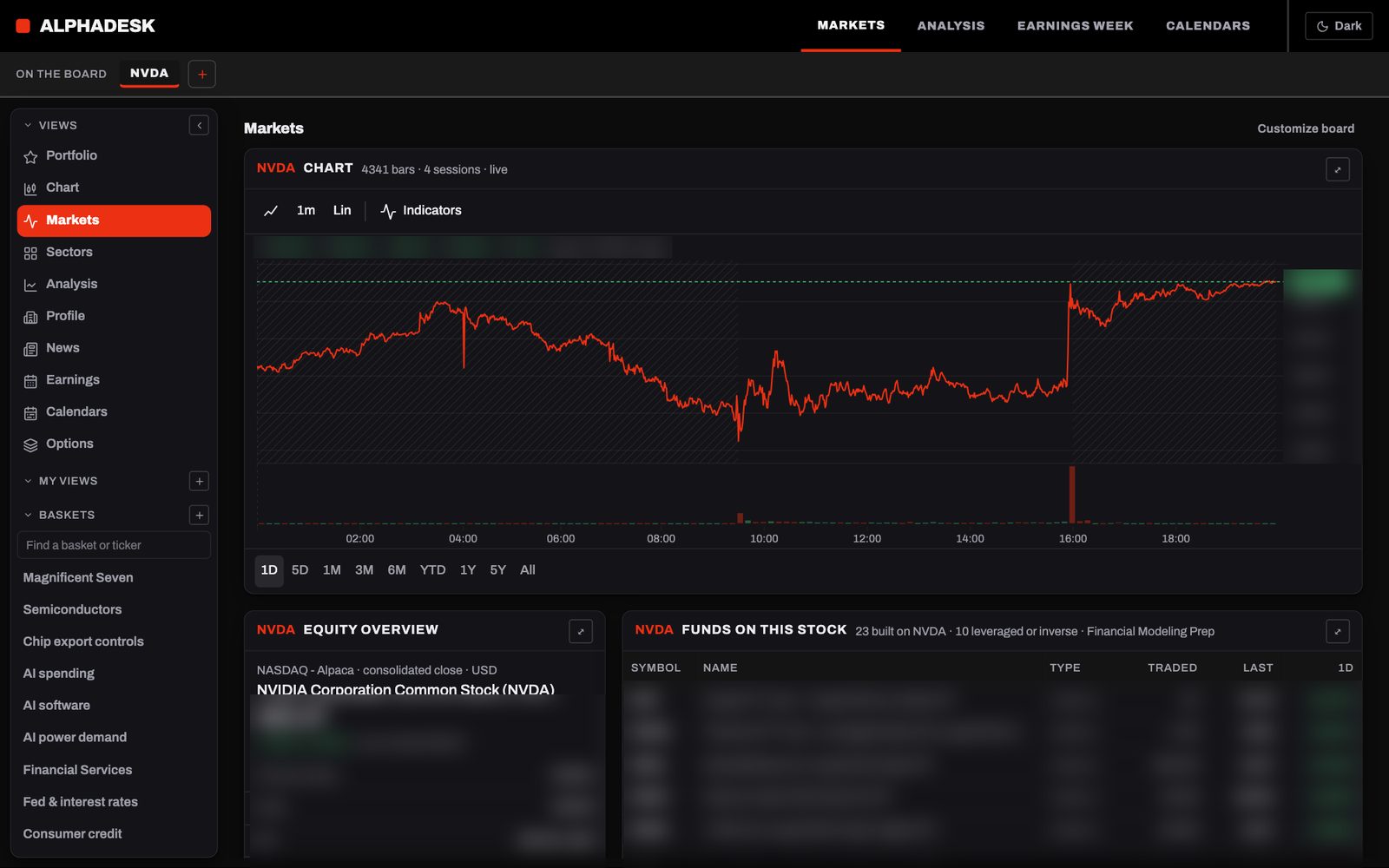Add a new view under My Views
This screenshot has height=868, width=1389.
[199, 481]
